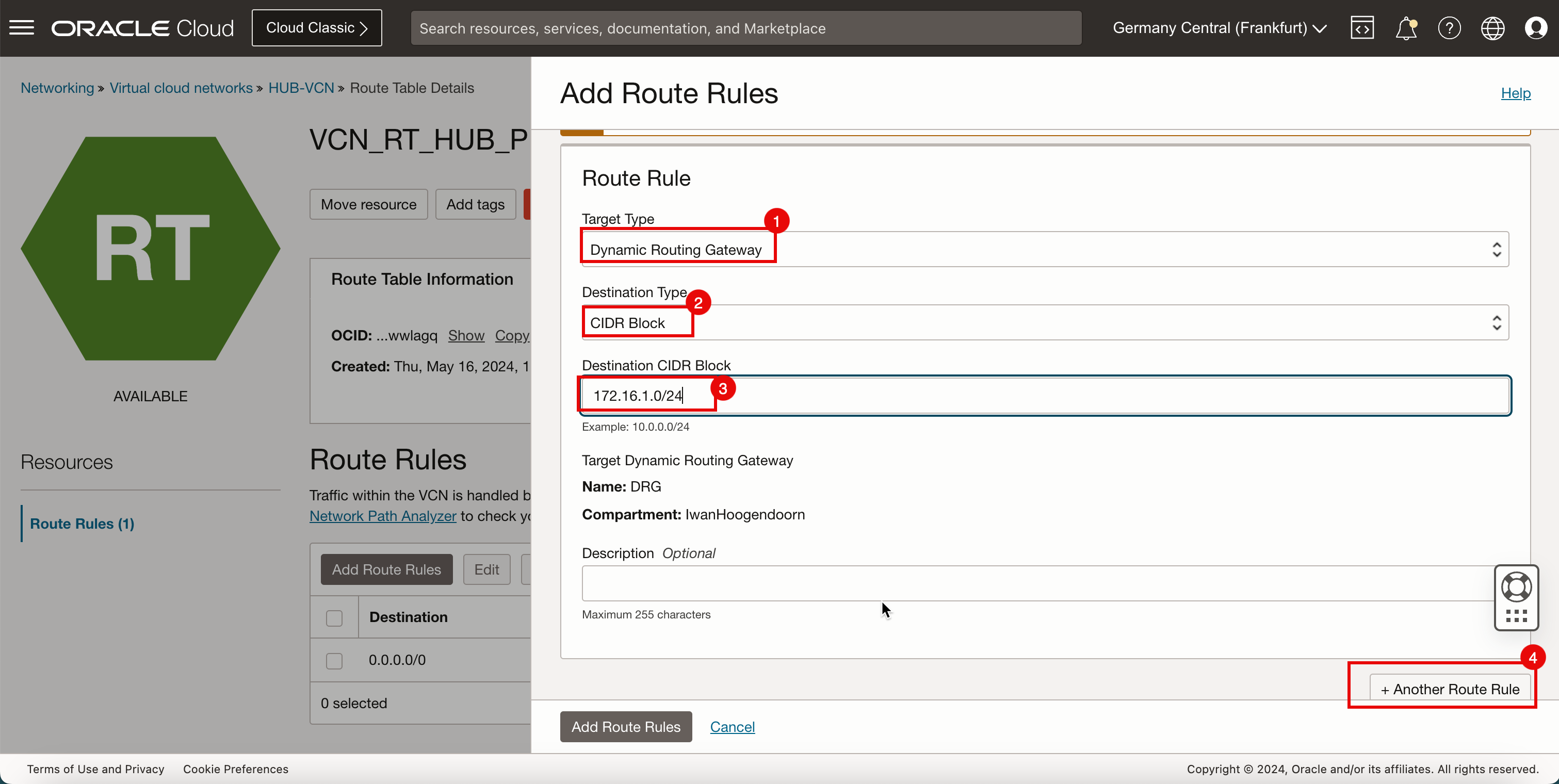Click the dots grid below lifebuoy
Image resolution: width=1559 pixels, height=784 pixels.
click(x=1516, y=616)
